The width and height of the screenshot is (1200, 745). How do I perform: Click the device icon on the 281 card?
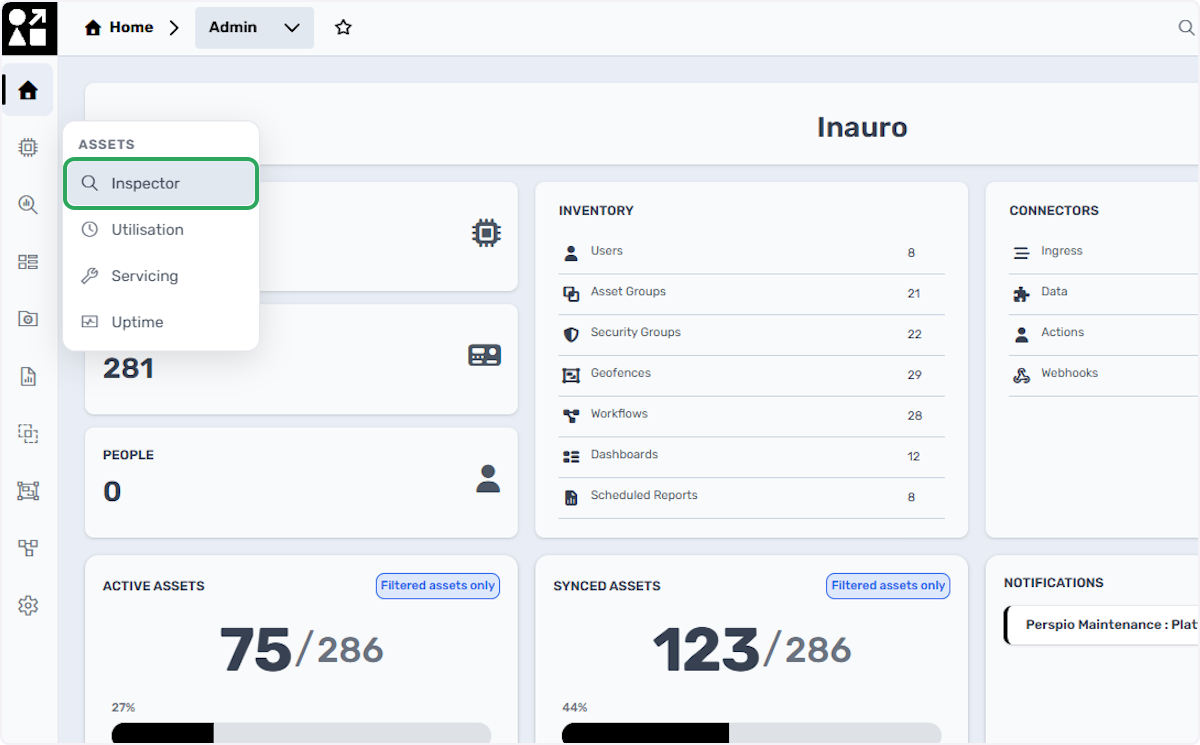point(485,355)
